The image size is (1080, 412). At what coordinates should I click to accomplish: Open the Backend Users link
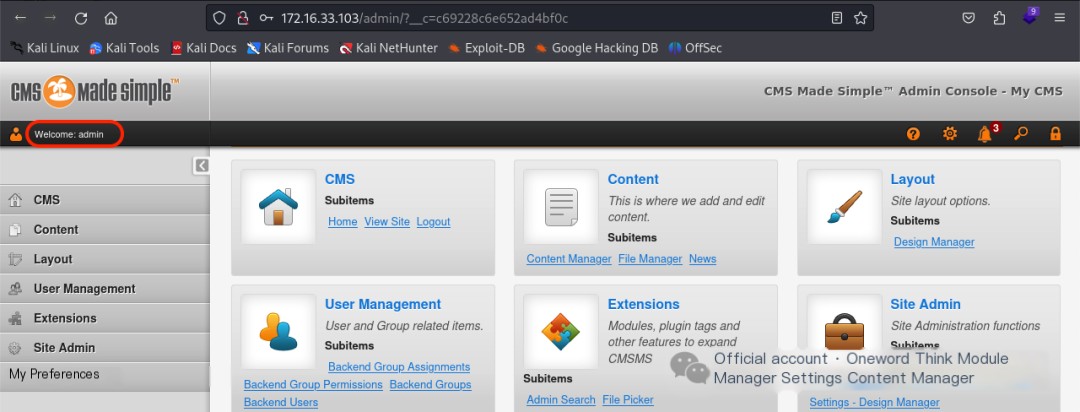coord(281,402)
